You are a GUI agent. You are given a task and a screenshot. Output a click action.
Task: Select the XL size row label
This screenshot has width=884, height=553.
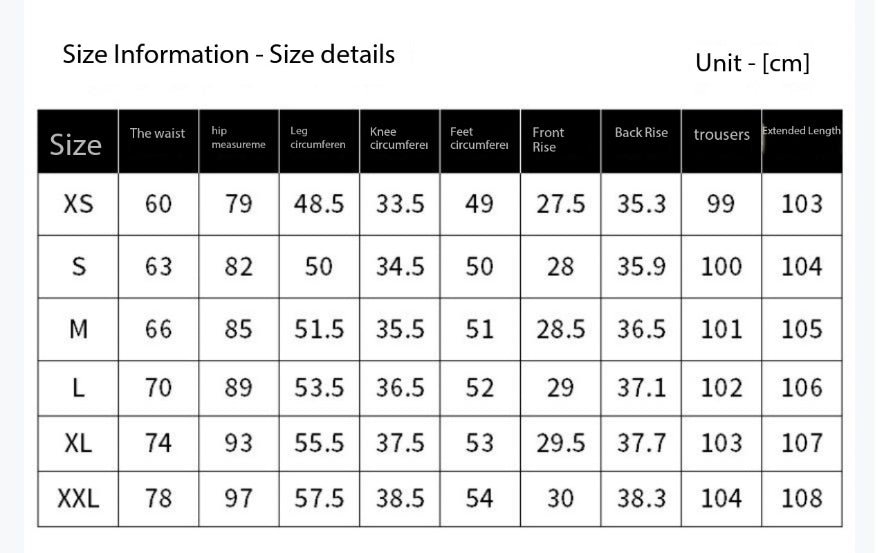pos(78,443)
